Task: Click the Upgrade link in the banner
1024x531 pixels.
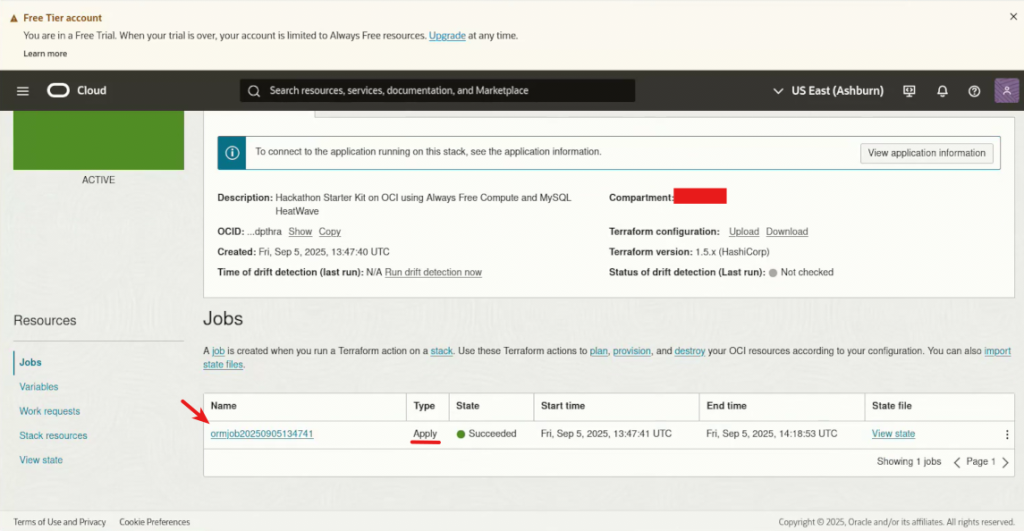Action: [447, 36]
